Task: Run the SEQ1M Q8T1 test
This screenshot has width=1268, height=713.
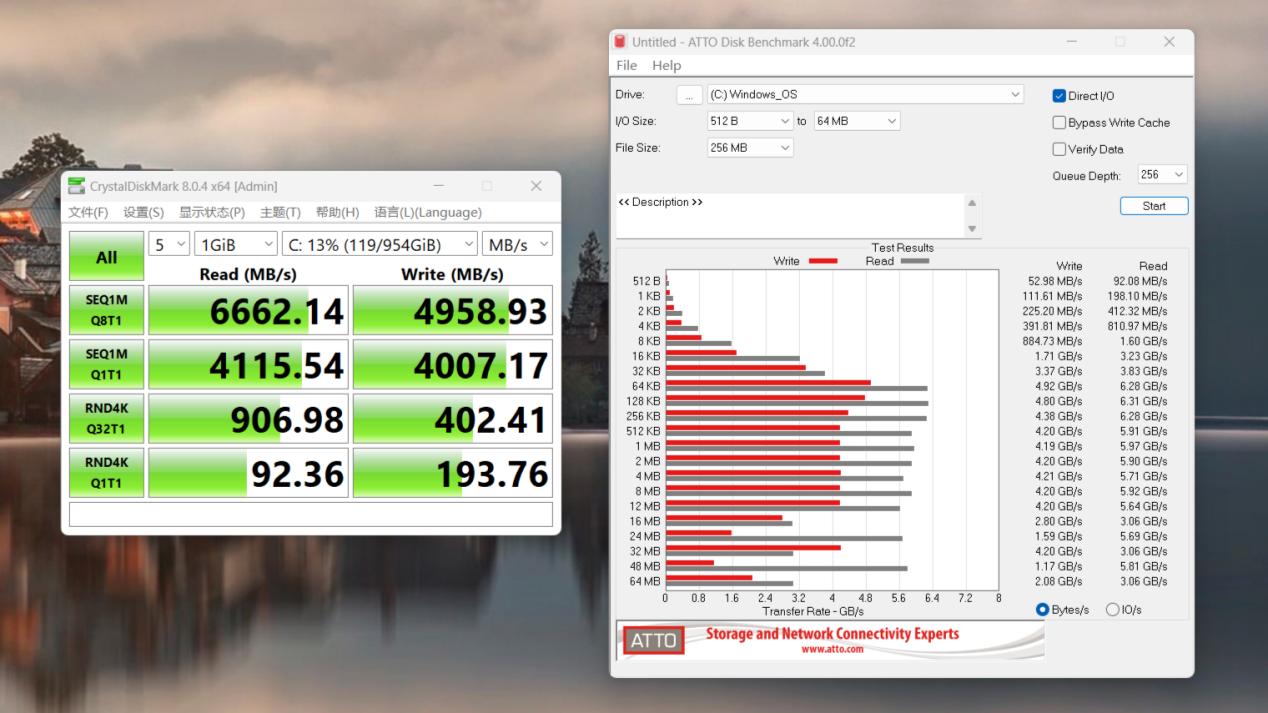Action: coord(106,310)
